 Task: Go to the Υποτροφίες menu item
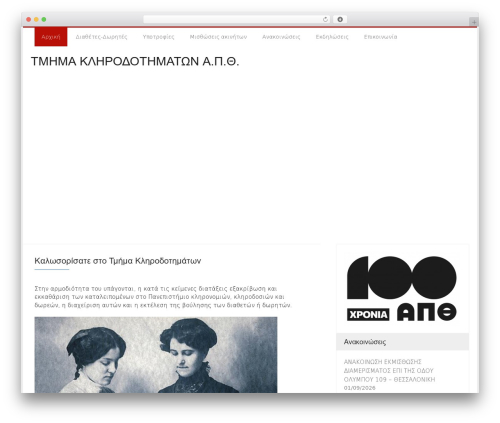tap(158, 37)
